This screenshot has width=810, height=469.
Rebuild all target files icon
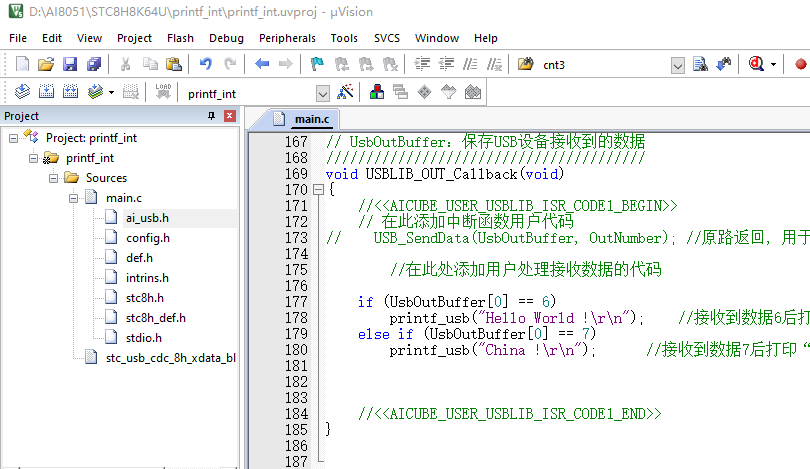coord(70,92)
